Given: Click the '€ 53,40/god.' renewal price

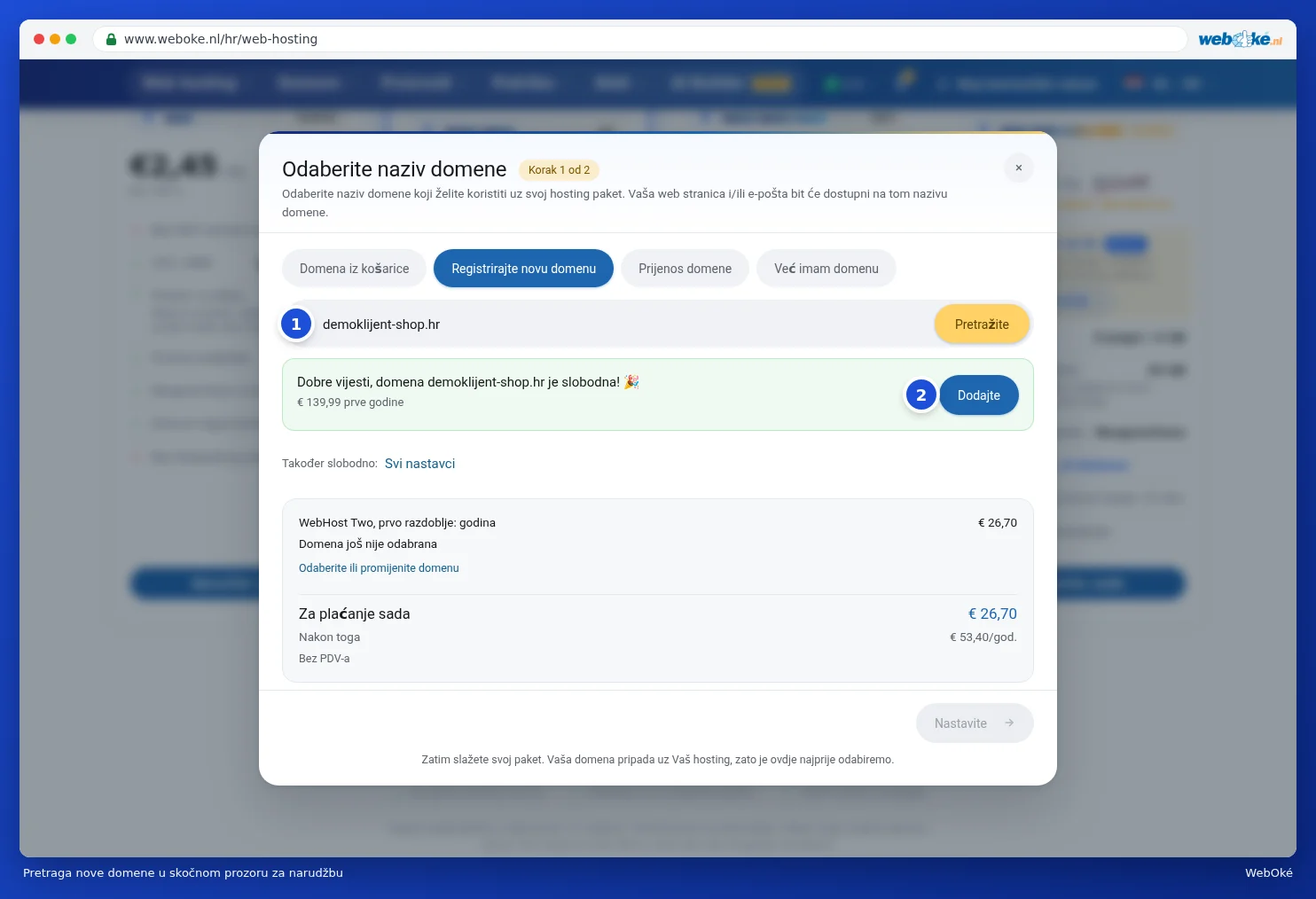Looking at the screenshot, I should pos(983,637).
